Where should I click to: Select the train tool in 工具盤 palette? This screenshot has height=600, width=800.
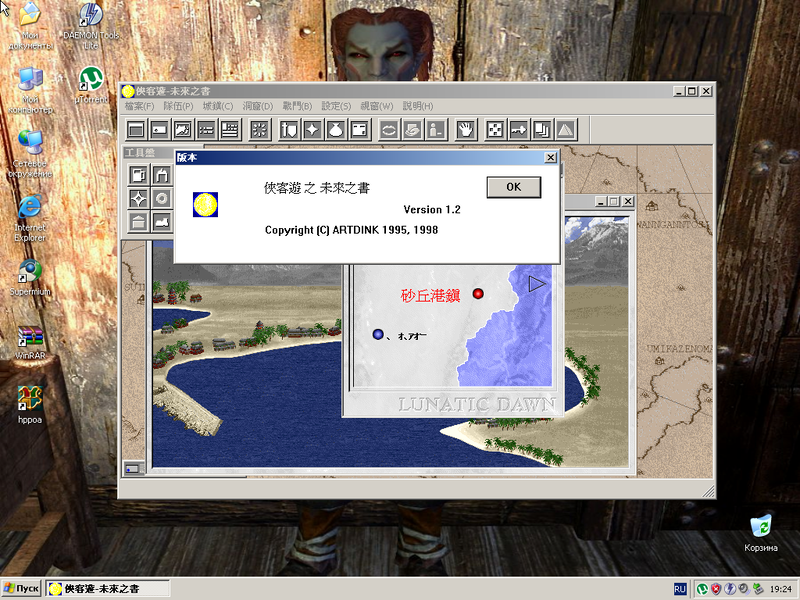[162, 222]
